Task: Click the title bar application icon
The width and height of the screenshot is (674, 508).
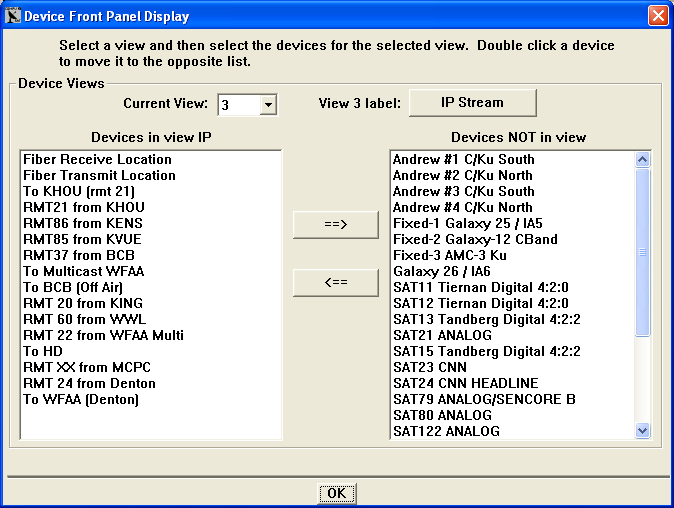Action: 13,16
